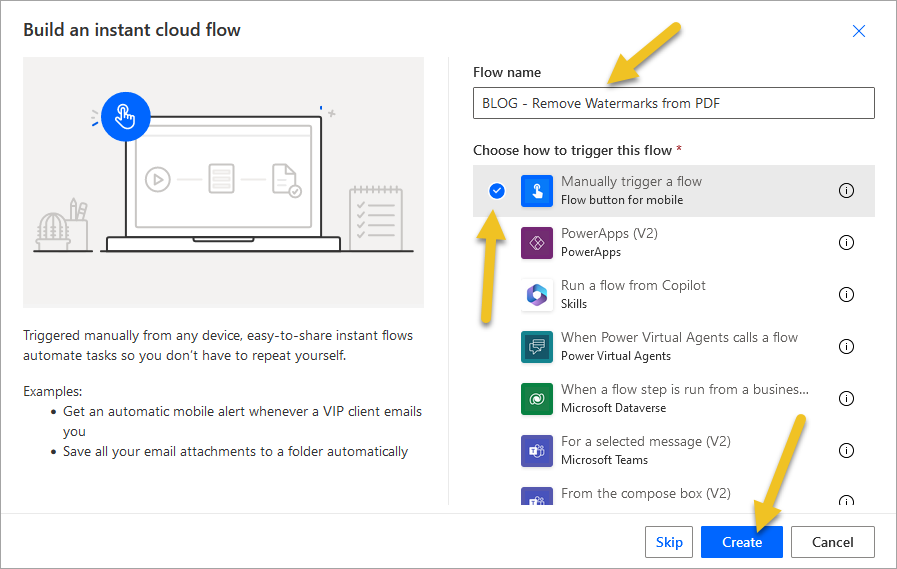Choose When Power Virtual Agents calls a flow
Image resolution: width=897 pixels, height=569 pixels.
tap(673, 347)
